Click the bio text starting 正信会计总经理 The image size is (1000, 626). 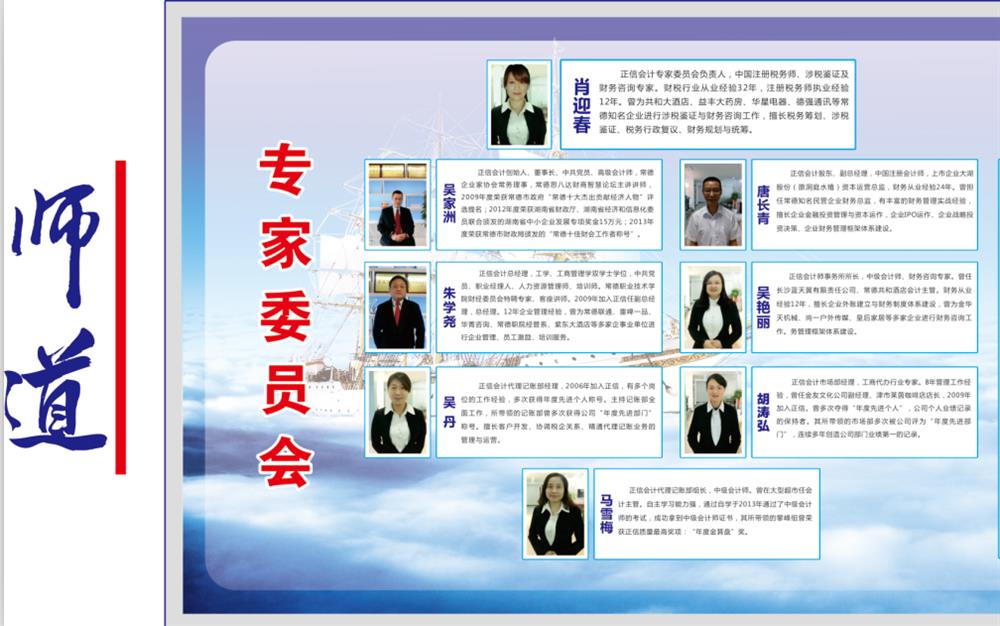coord(557,305)
